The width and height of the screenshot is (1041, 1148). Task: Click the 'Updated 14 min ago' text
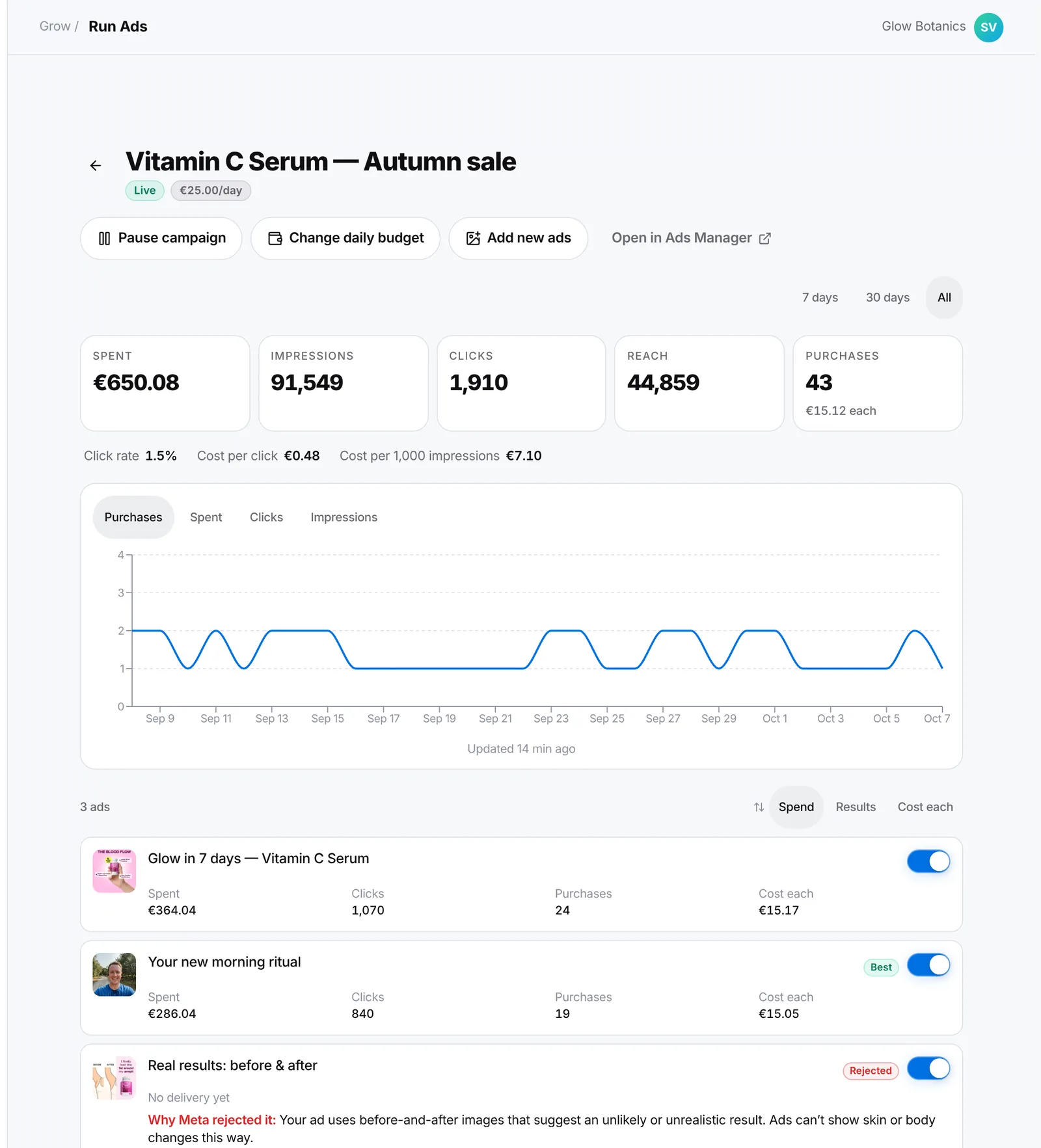click(x=521, y=749)
